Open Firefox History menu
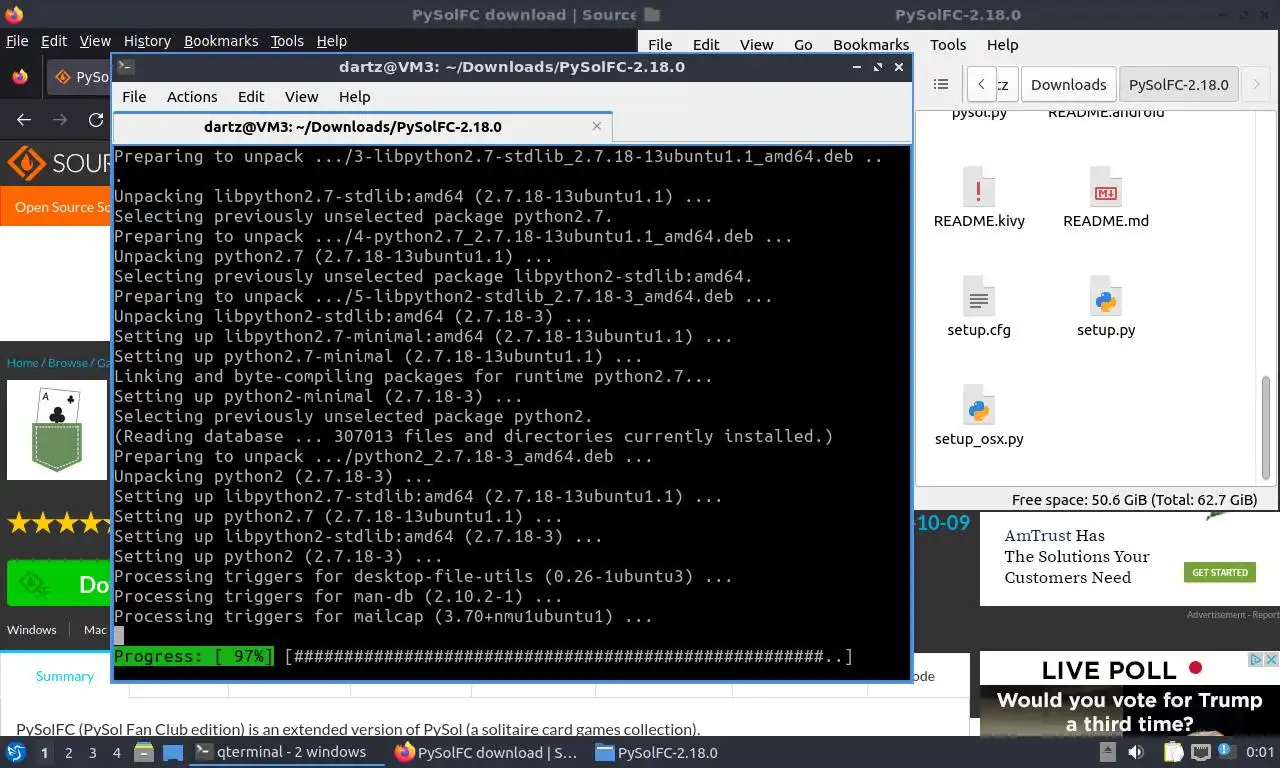1280x768 pixels. pyautogui.click(x=147, y=41)
